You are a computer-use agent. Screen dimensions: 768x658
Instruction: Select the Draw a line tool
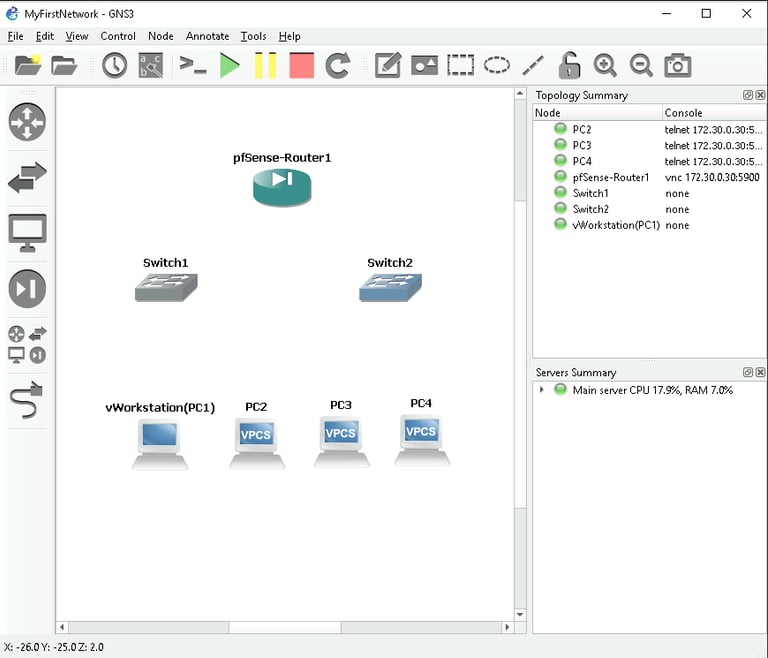coord(533,65)
